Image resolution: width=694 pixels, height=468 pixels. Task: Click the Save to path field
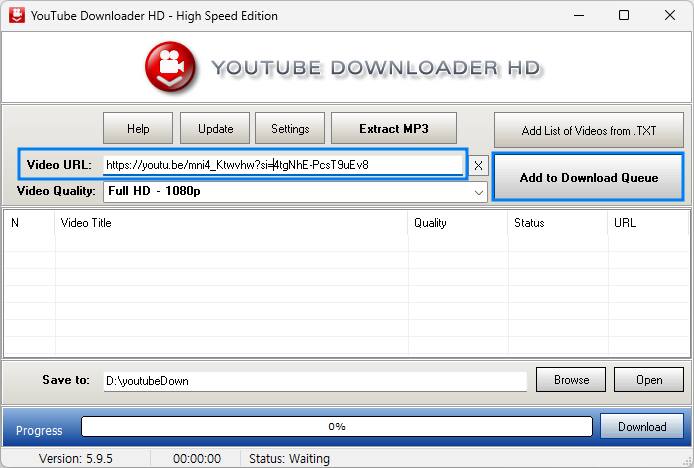(315, 381)
